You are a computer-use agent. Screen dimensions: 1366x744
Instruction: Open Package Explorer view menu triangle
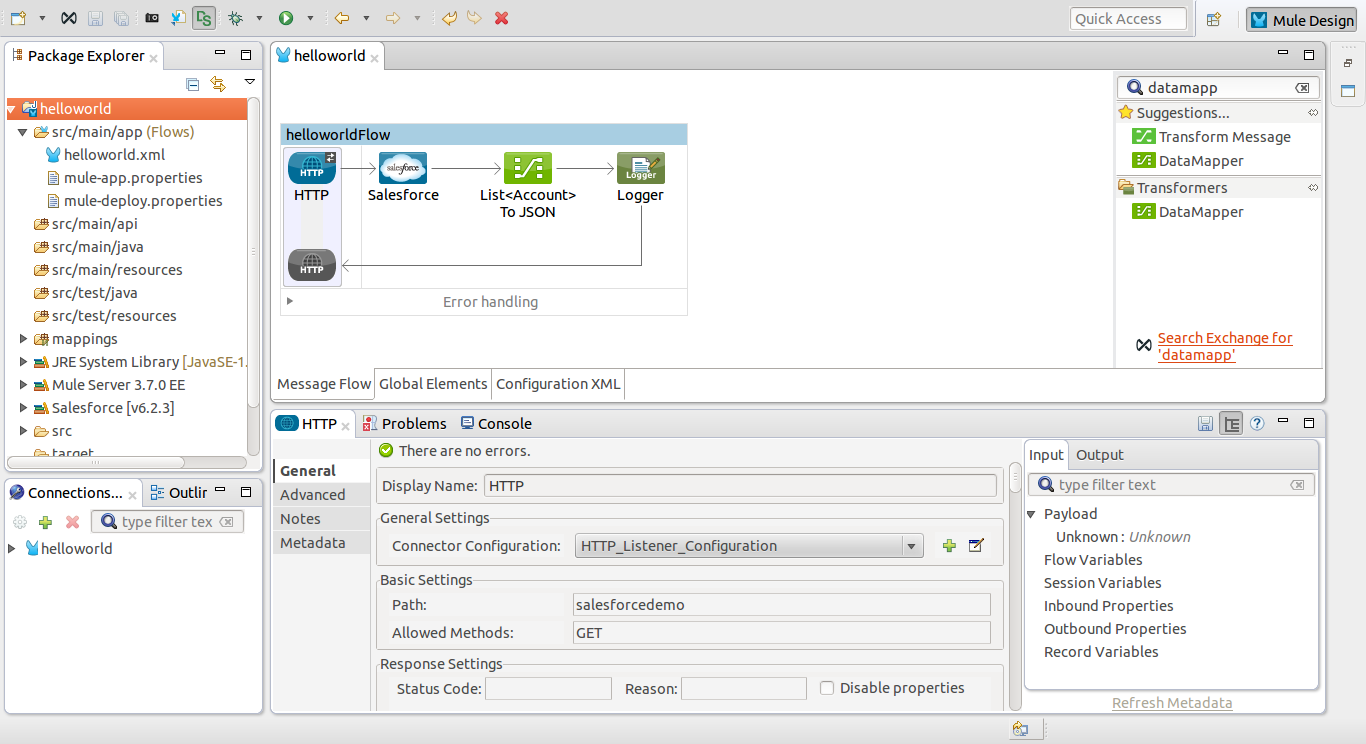250,82
